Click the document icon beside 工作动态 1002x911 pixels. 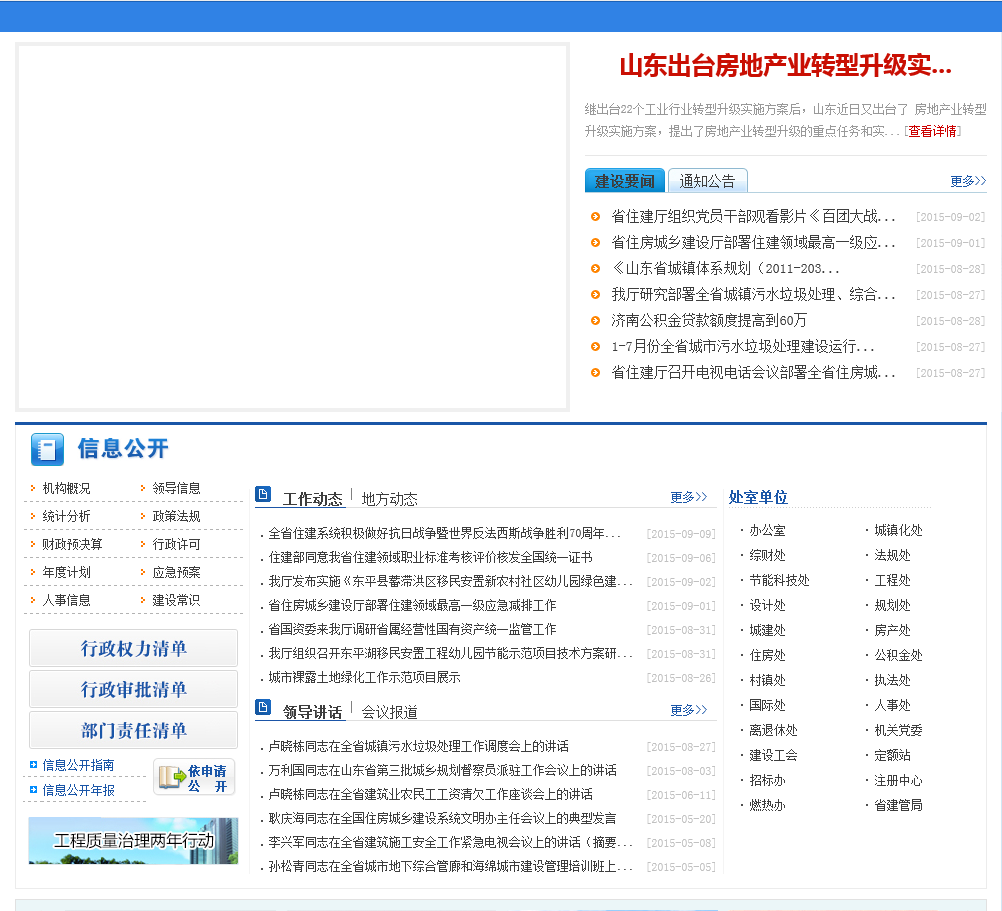pos(263,494)
